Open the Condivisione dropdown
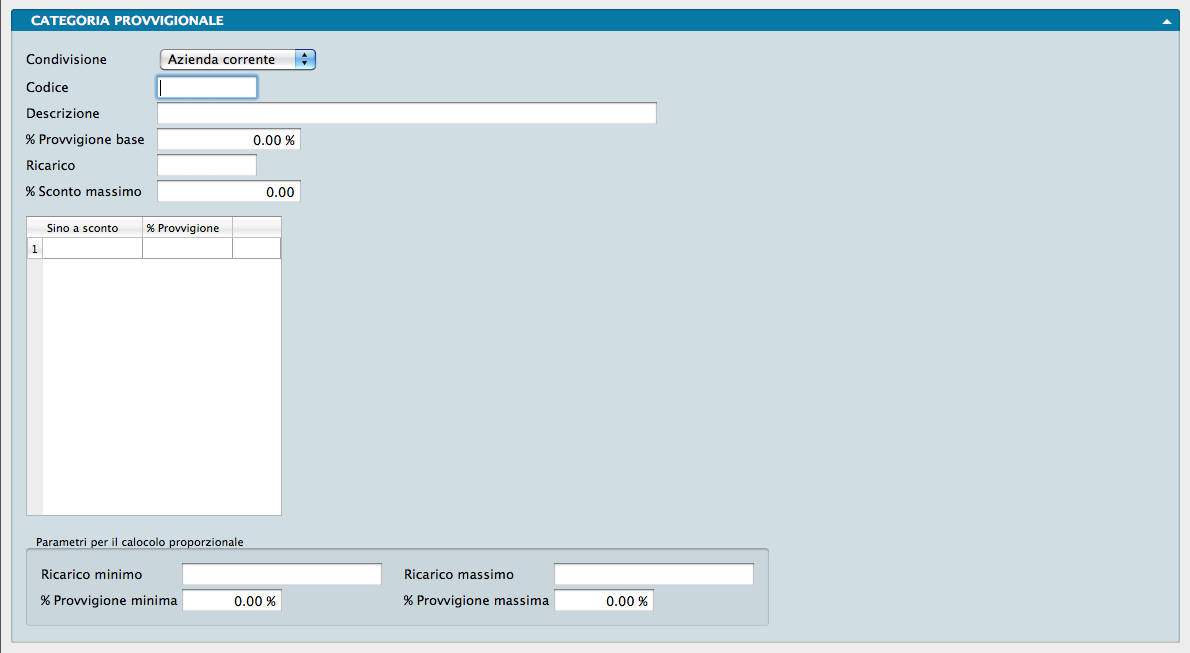Image resolution: width=1190 pixels, height=653 pixels. click(x=238, y=60)
